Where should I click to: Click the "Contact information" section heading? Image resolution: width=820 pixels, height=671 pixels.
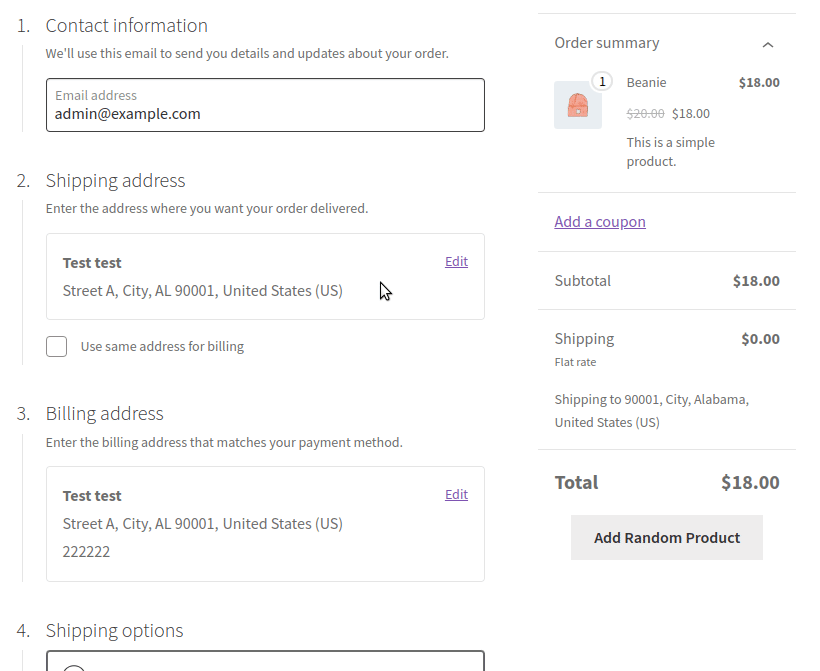(127, 26)
